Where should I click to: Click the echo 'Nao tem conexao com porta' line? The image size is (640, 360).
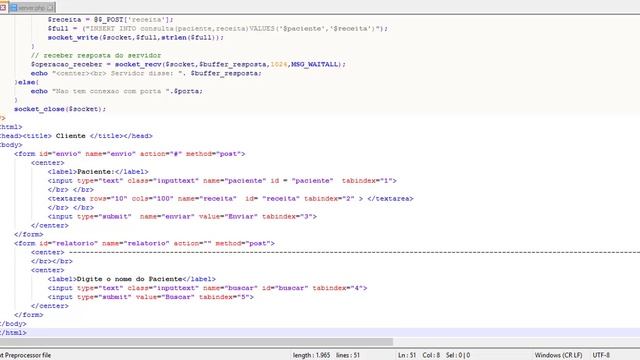tap(117, 91)
